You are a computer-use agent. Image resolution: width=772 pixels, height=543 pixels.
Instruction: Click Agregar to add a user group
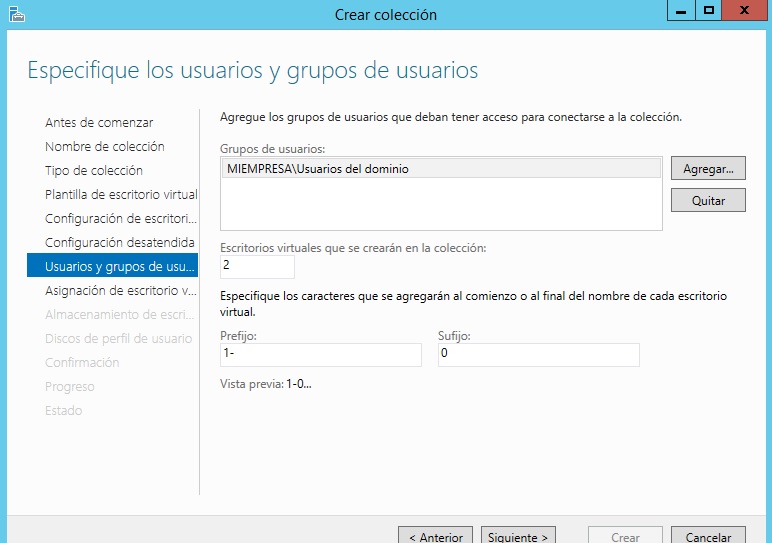[708, 169]
